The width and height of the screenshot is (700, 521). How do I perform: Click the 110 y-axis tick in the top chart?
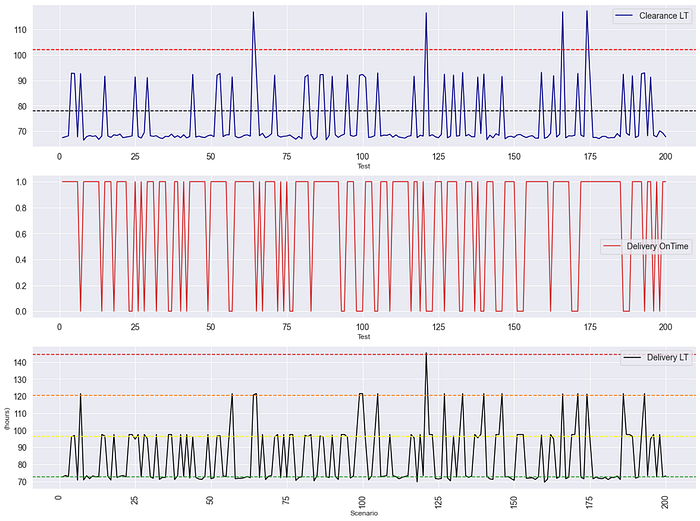pos(19,29)
